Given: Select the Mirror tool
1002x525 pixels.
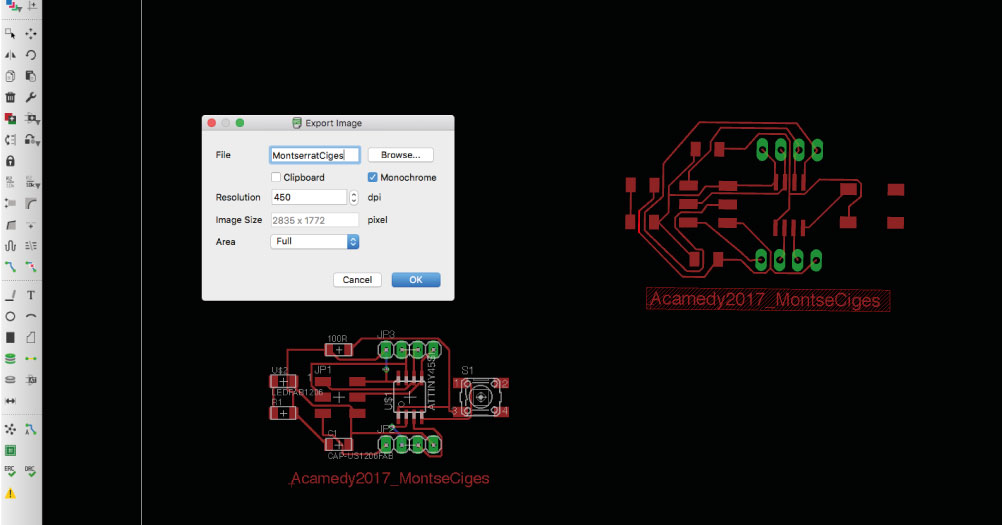Looking at the screenshot, I should (x=10, y=55).
